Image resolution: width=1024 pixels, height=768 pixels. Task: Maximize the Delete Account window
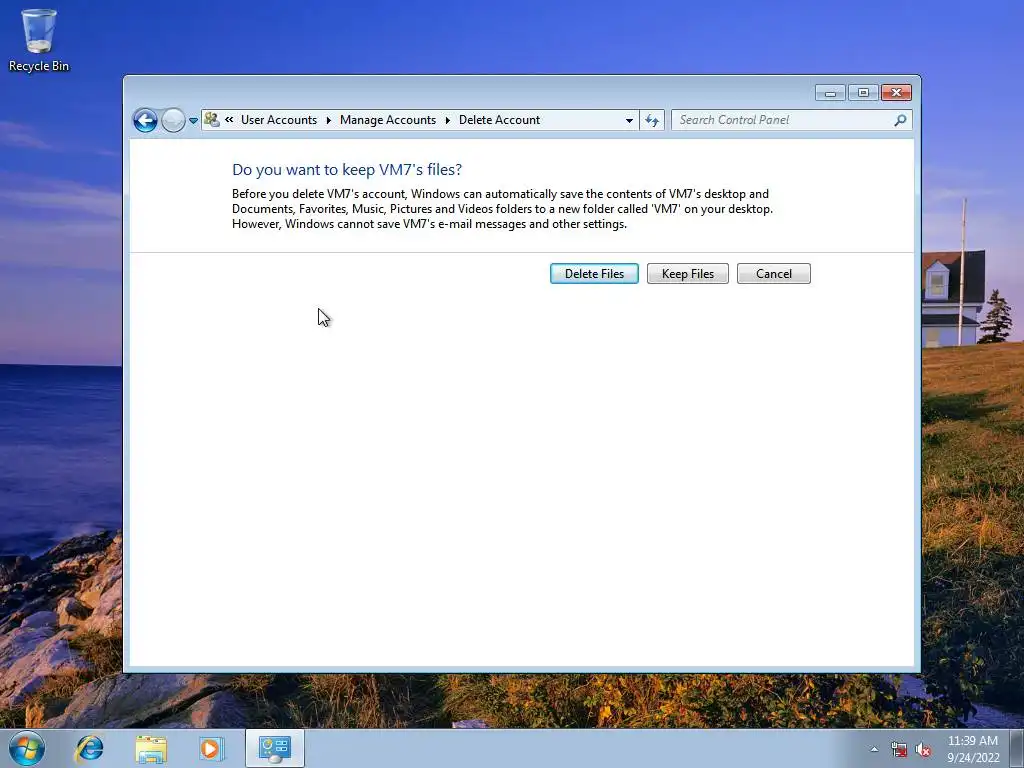click(863, 93)
